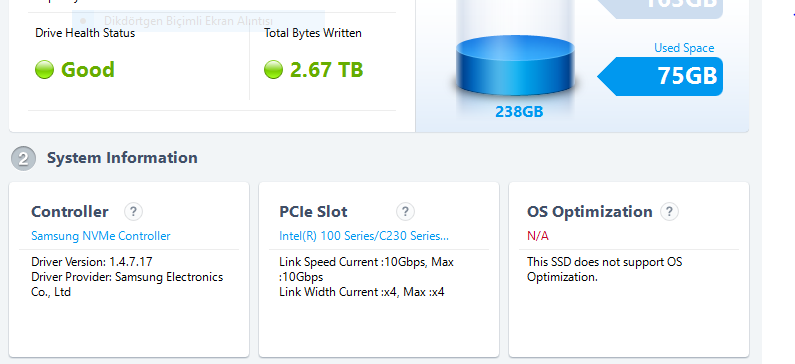Click the red N/A status text
This screenshot has height=364, width=795.
537,236
